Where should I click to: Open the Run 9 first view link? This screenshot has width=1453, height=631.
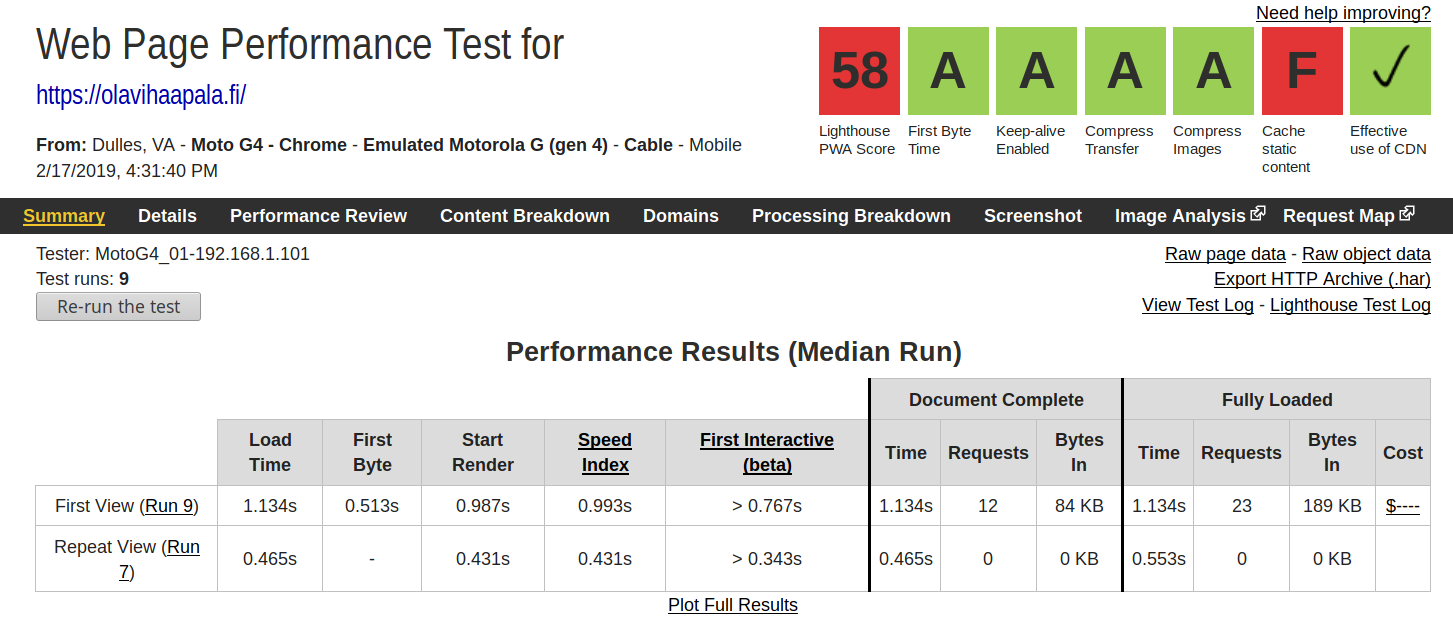(x=169, y=506)
